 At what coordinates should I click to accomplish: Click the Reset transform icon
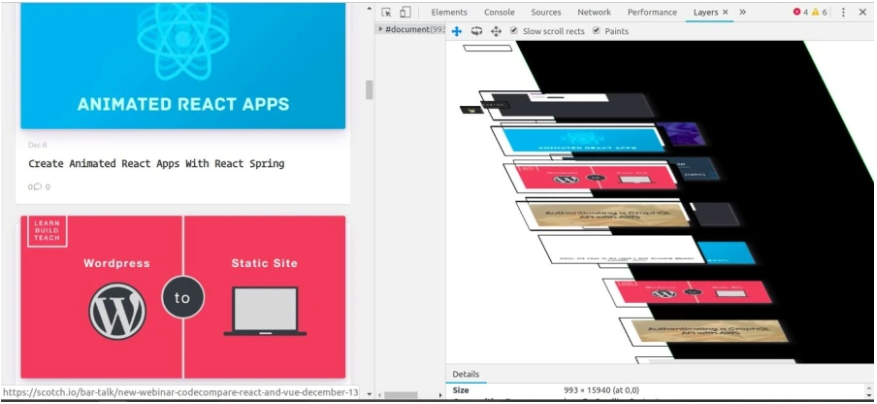click(x=496, y=31)
